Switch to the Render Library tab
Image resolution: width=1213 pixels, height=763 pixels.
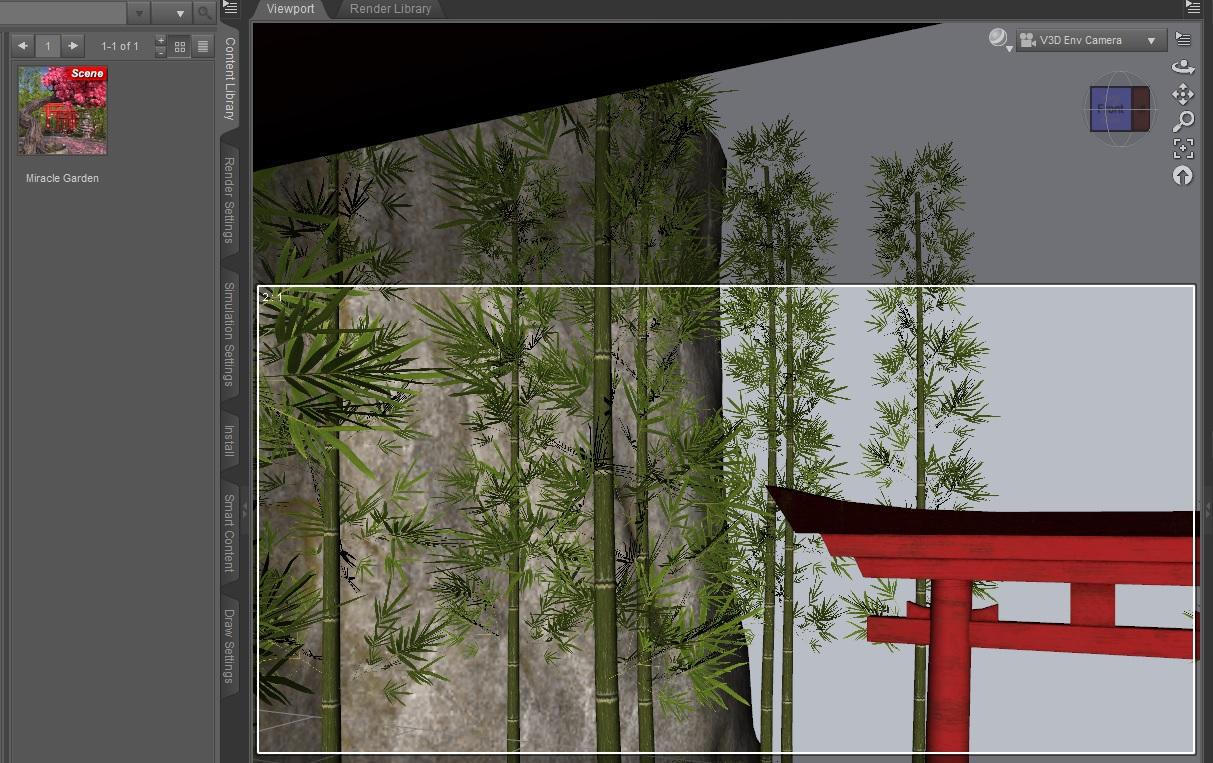[390, 9]
